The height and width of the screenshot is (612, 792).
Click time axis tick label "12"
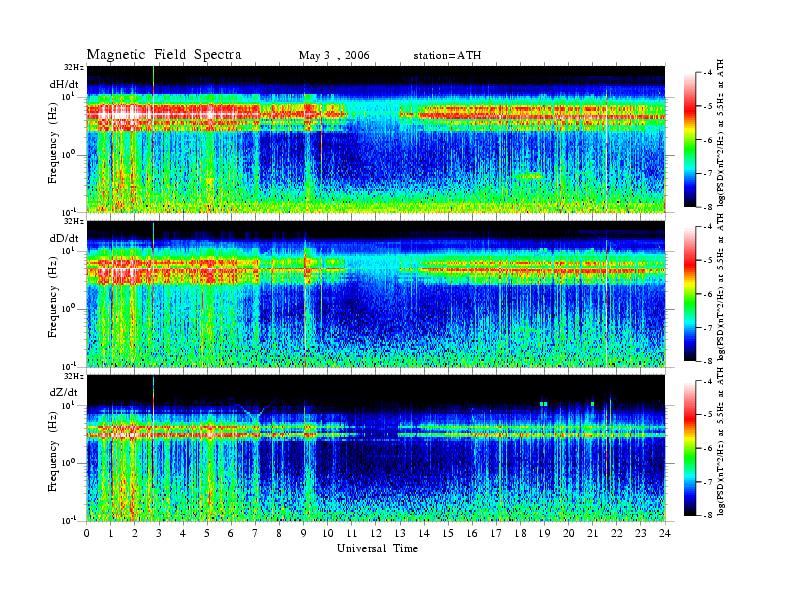[x=376, y=534]
